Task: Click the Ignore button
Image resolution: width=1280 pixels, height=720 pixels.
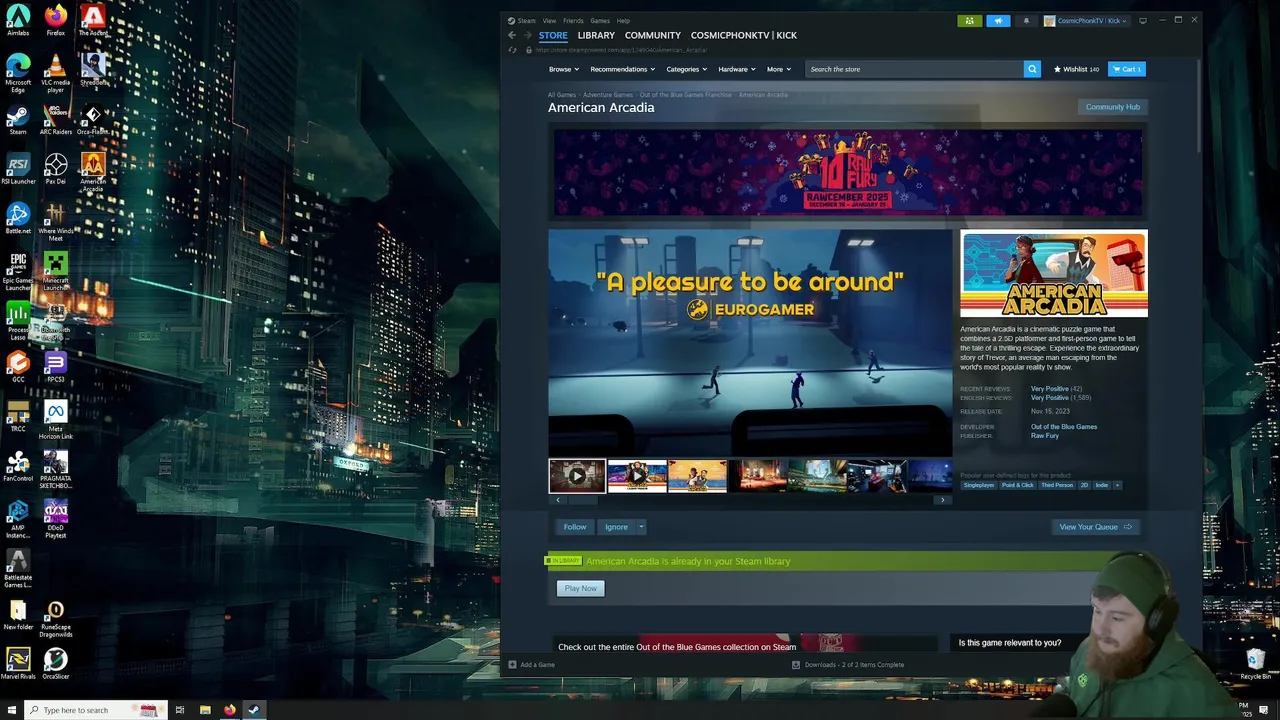Action: pos(616,527)
